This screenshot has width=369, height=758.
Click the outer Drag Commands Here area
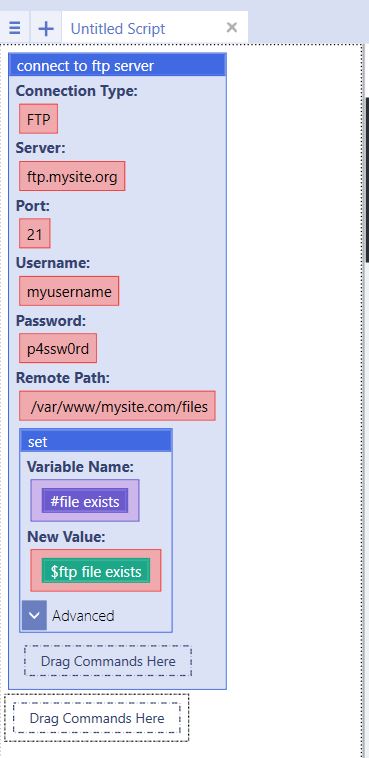[97, 718]
